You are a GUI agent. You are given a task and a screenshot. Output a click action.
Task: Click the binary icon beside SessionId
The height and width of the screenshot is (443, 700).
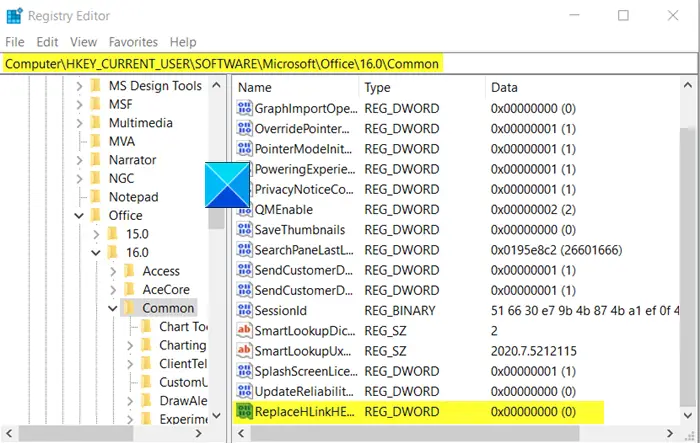click(244, 310)
